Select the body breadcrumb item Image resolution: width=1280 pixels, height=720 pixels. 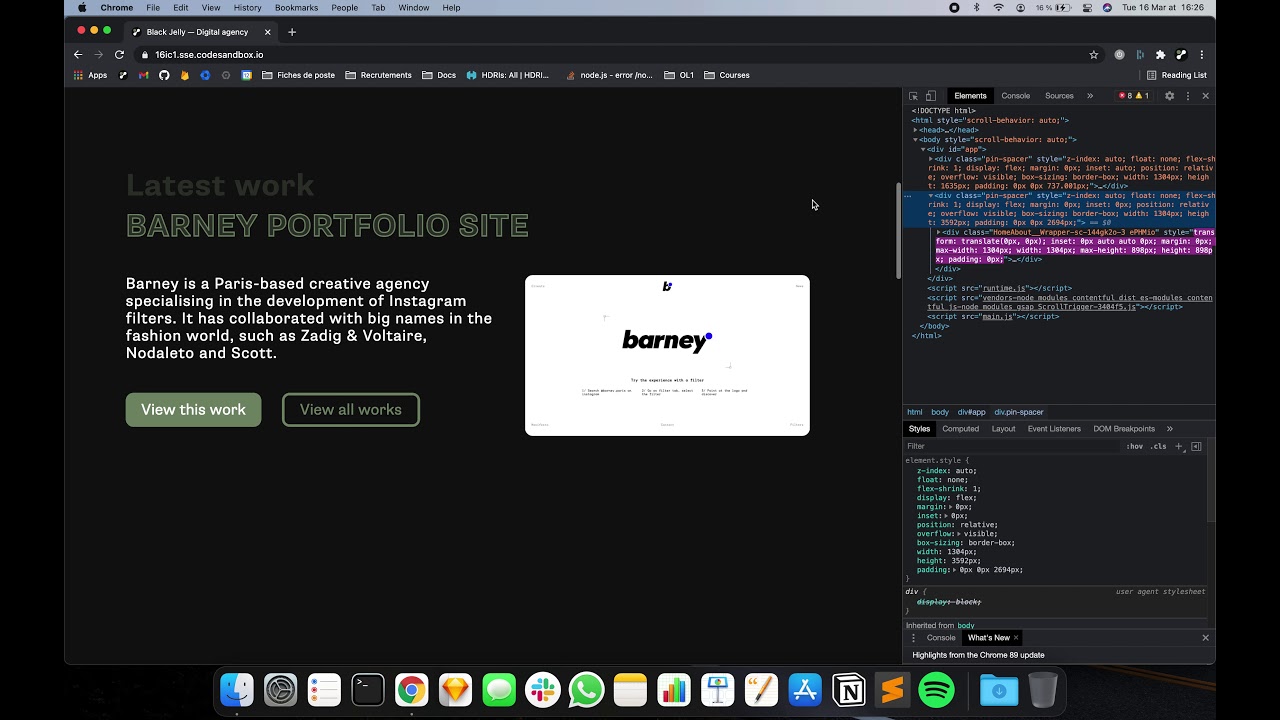940,412
